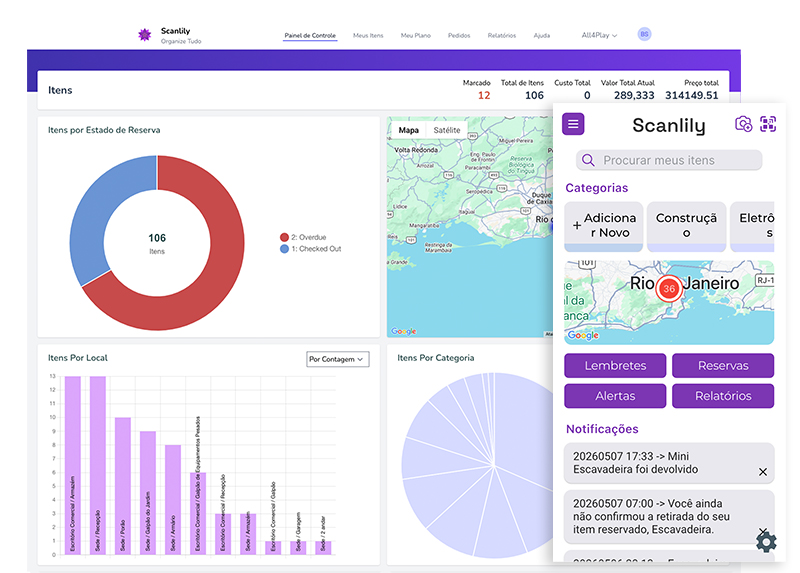Click the search magnifier icon in mobile panel
This screenshot has height=573, width=800.
pos(588,160)
